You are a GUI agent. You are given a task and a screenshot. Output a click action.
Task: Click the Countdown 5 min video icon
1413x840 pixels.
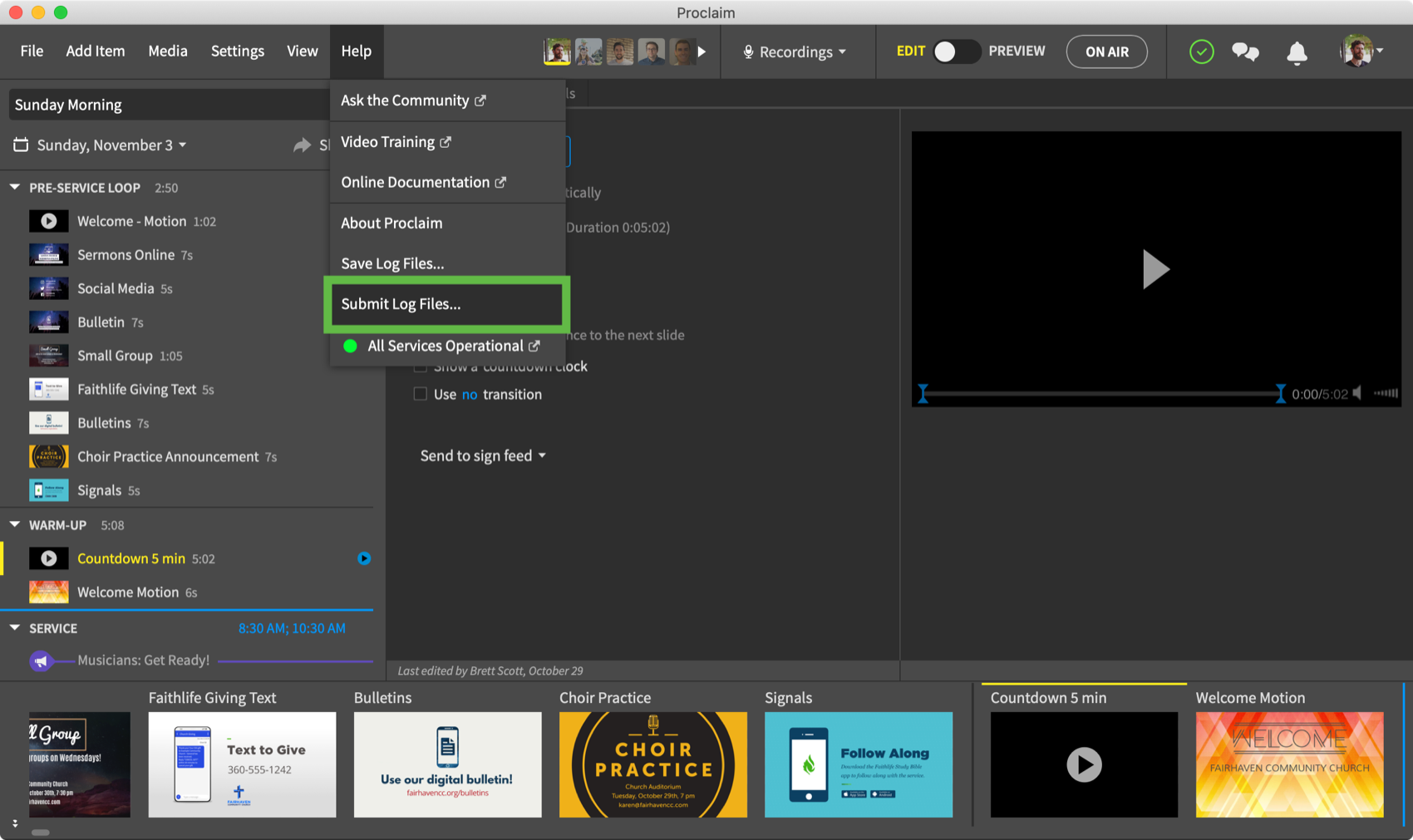pyautogui.click(x=49, y=558)
